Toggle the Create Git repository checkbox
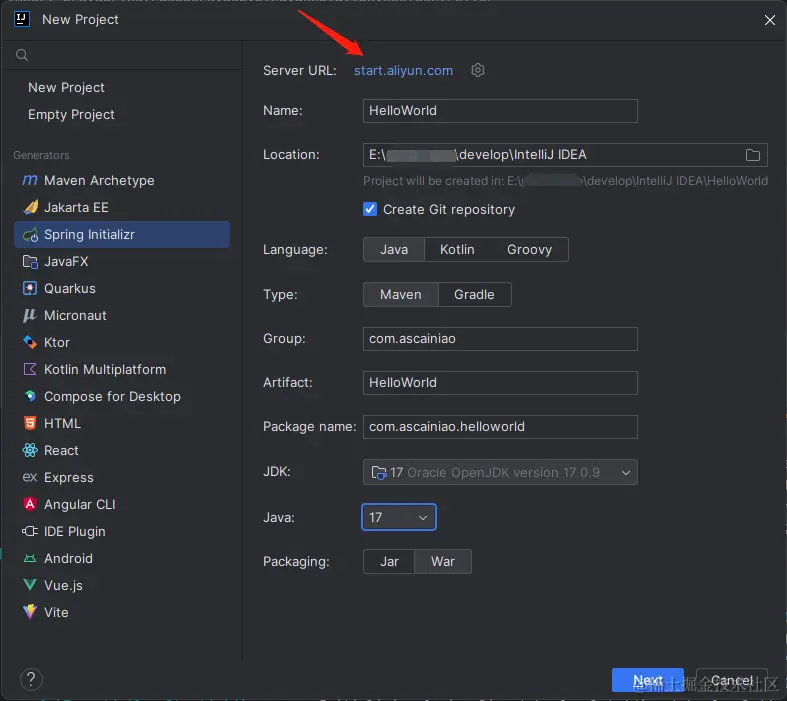 [370, 209]
